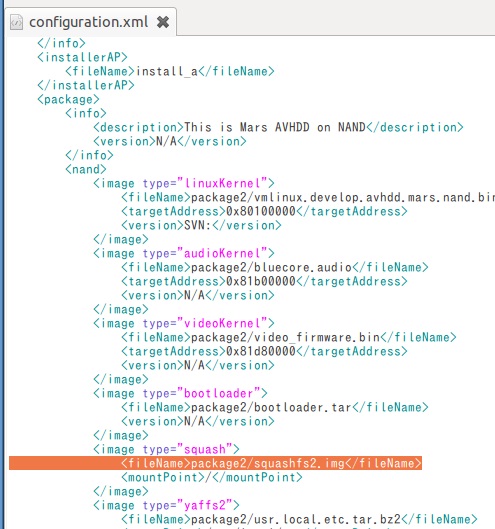Click the package2/bootloader.tar fileName line

click(x=275, y=407)
